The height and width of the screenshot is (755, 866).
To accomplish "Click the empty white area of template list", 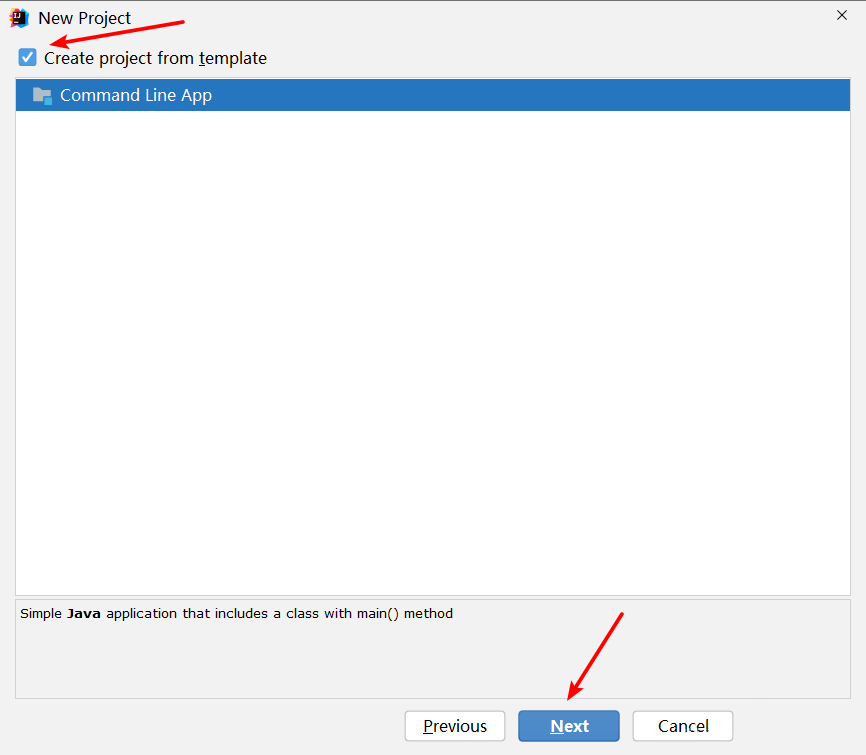I will coord(433,353).
